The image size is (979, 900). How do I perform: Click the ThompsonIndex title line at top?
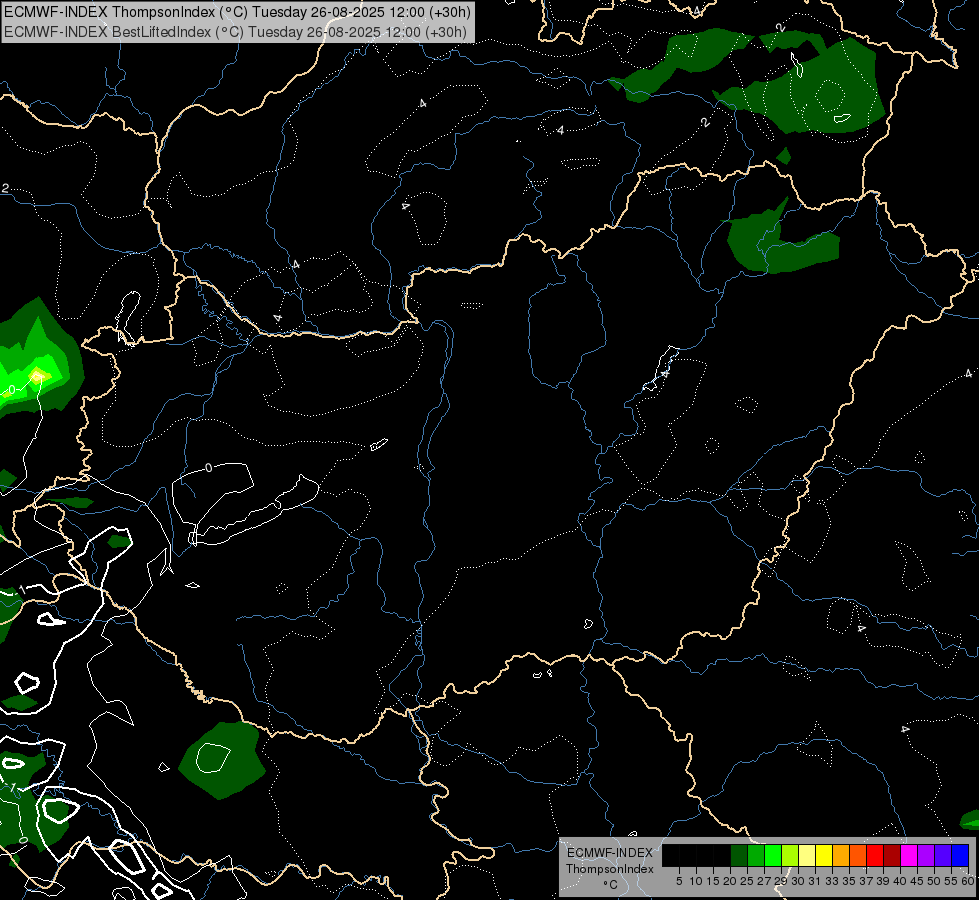pyautogui.click(x=237, y=12)
